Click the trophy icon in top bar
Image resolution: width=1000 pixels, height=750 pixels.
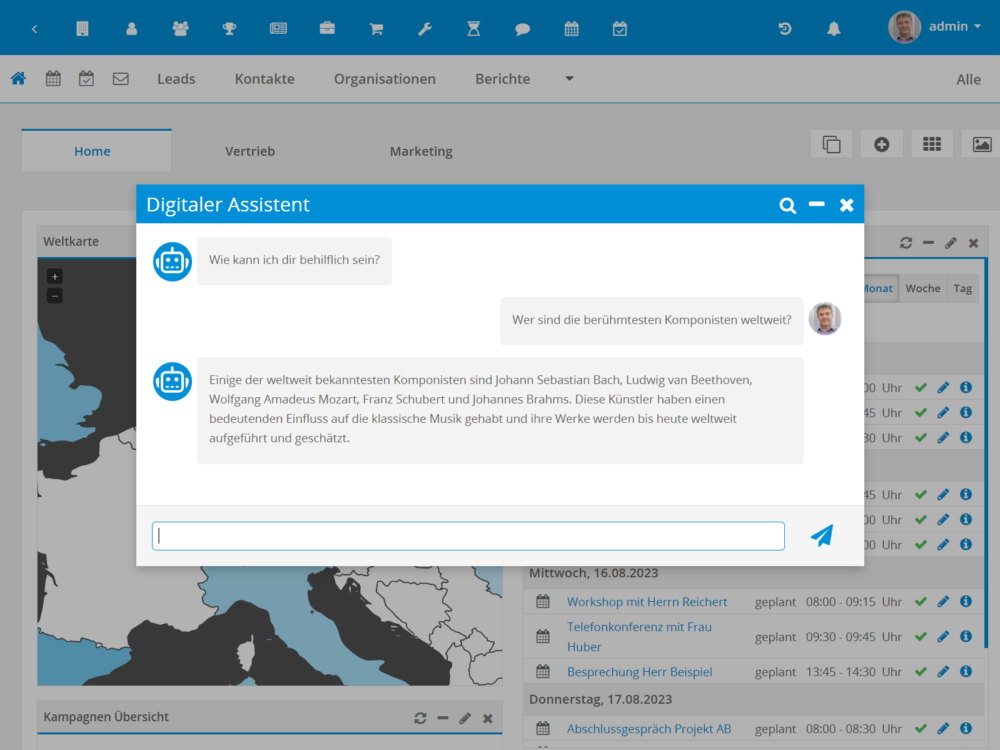pos(229,28)
